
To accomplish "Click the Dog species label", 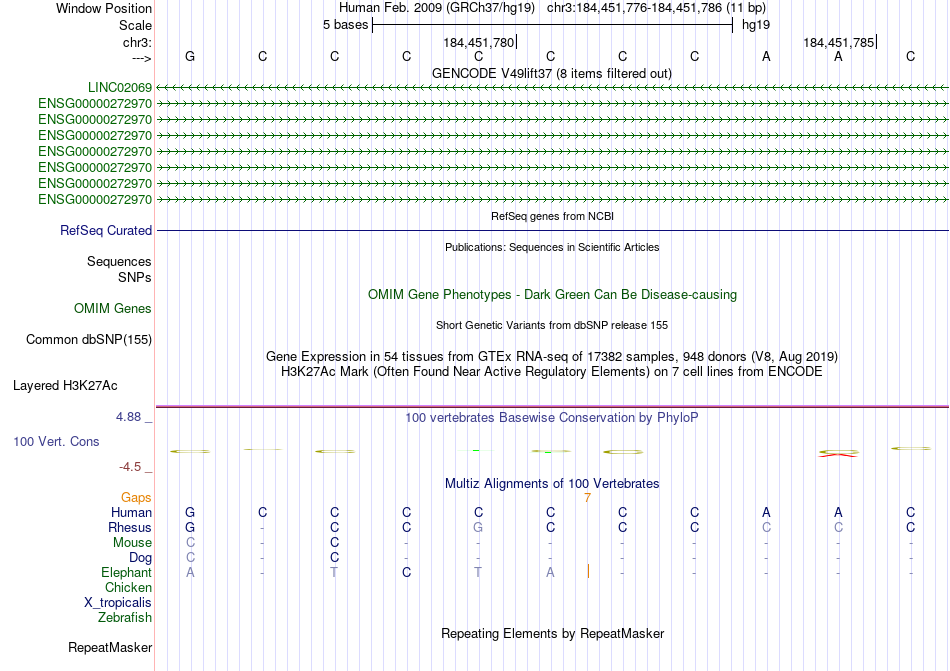I will [x=141, y=558].
